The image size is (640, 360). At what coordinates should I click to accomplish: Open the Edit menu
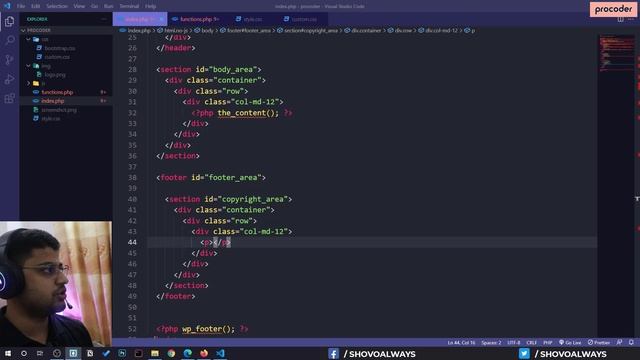36,6
